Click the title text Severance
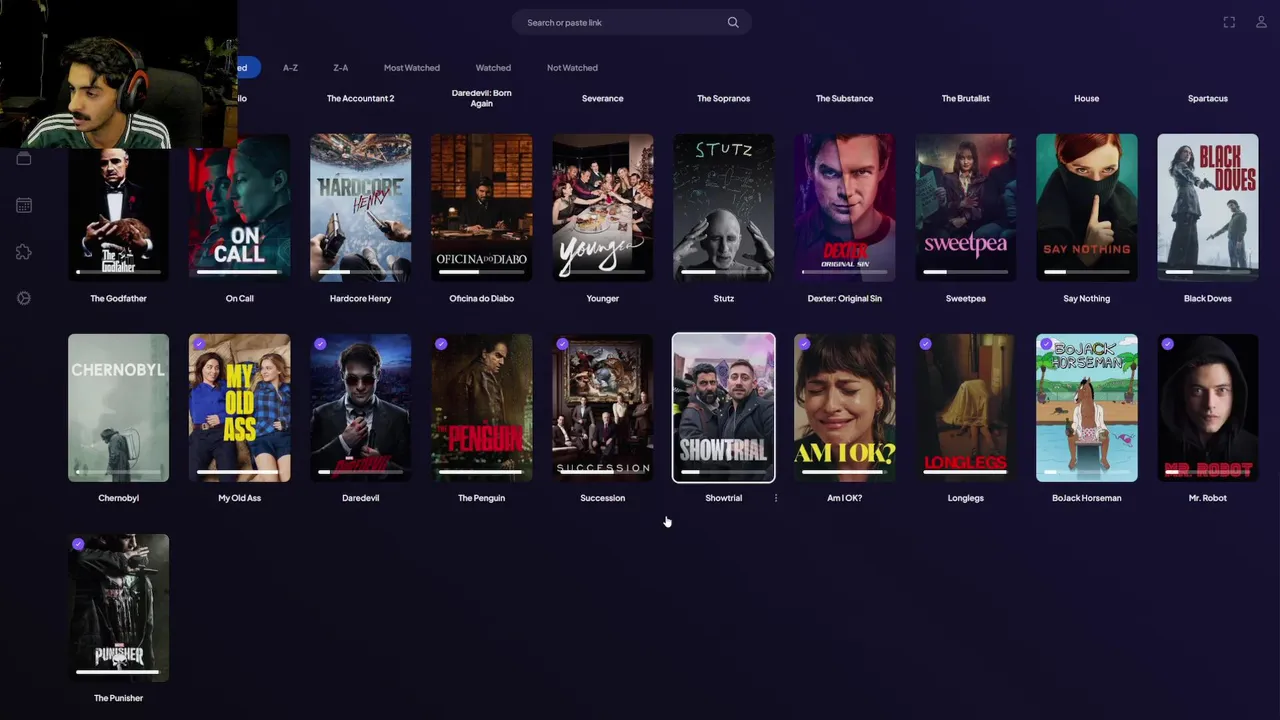Image resolution: width=1280 pixels, height=720 pixels. (602, 98)
